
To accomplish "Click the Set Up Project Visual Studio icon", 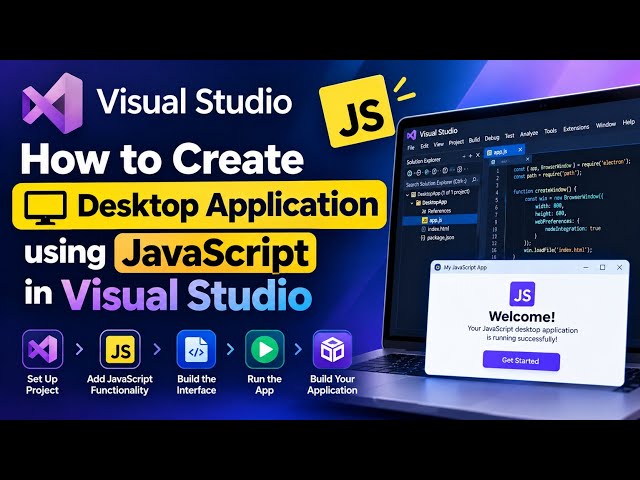I will [x=42, y=349].
